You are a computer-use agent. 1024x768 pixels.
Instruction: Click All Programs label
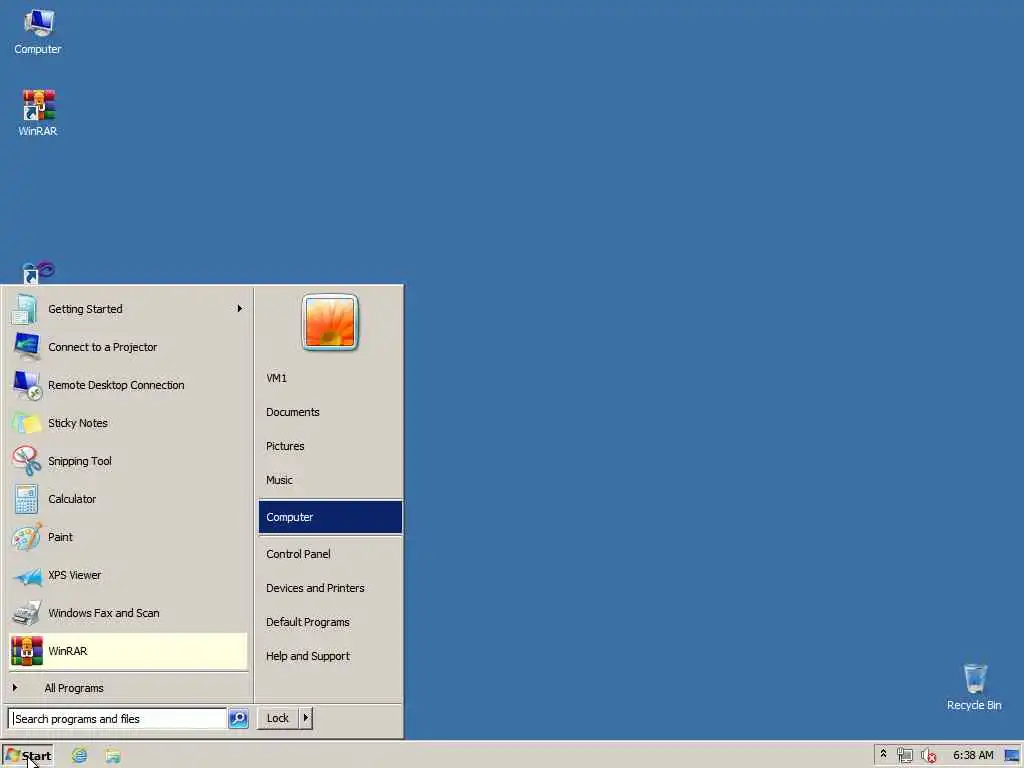click(x=74, y=688)
